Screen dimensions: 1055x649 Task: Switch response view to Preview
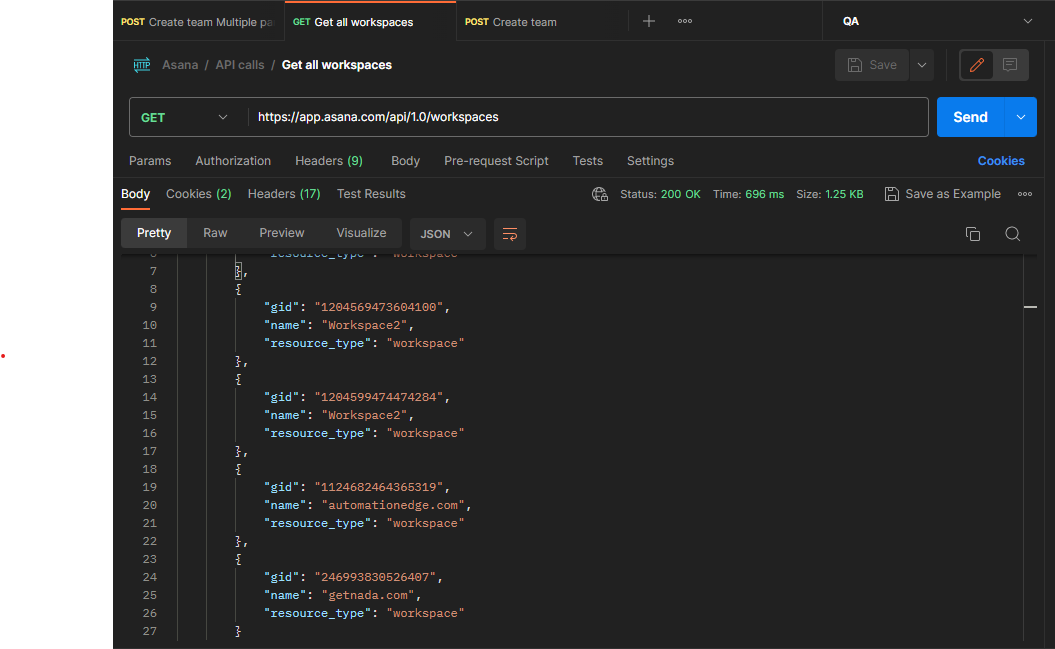click(282, 233)
